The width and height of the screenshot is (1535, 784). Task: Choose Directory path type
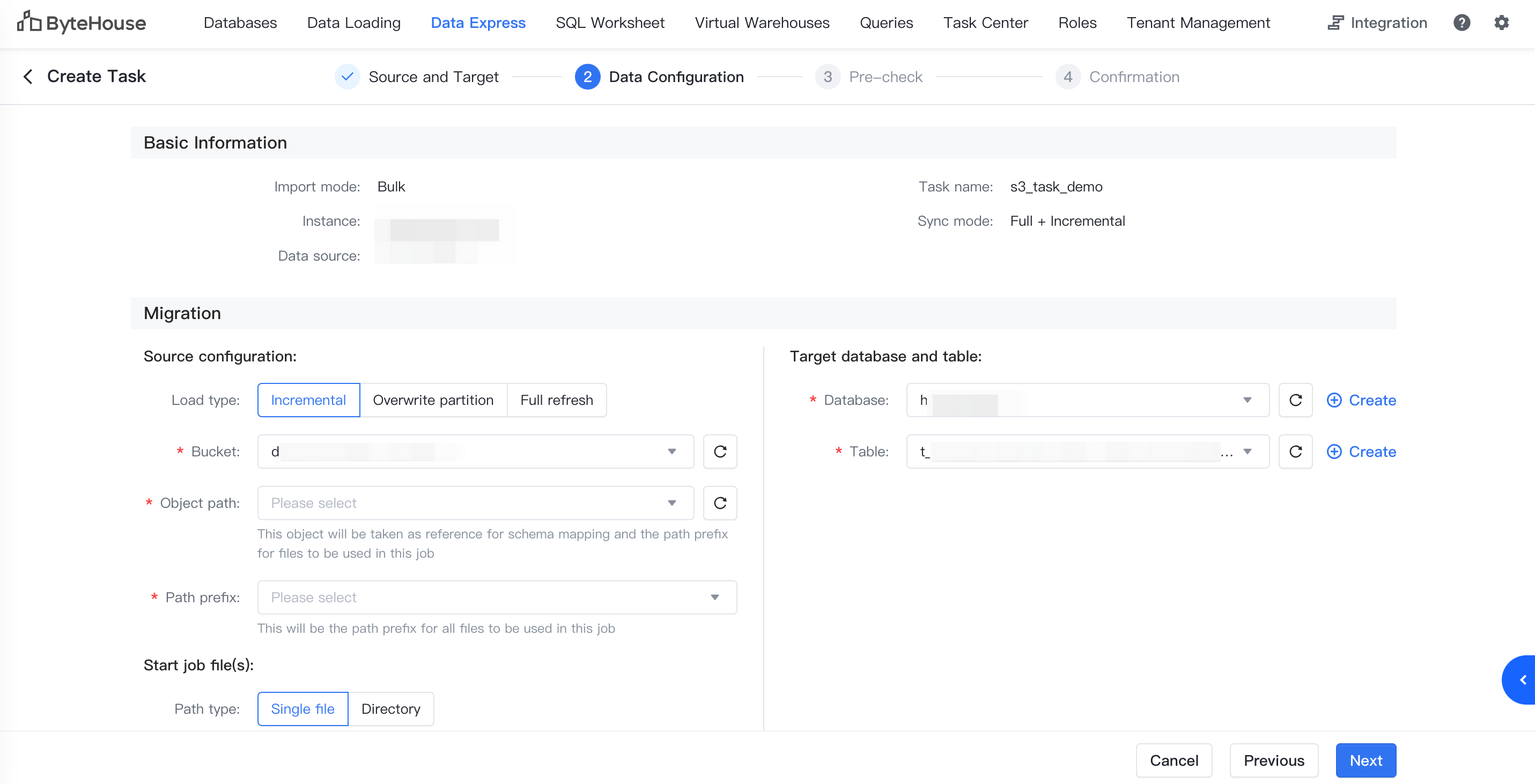click(x=391, y=708)
